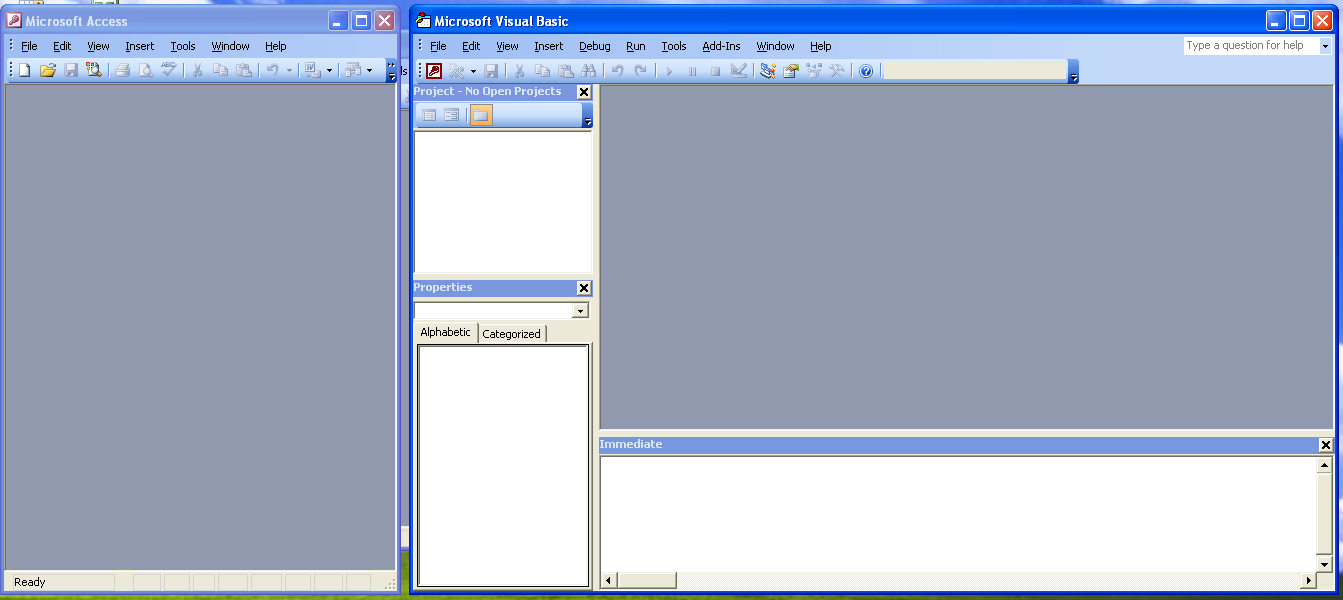Switch to the Alphabetic properties tab
1343x600 pixels.
point(446,333)
